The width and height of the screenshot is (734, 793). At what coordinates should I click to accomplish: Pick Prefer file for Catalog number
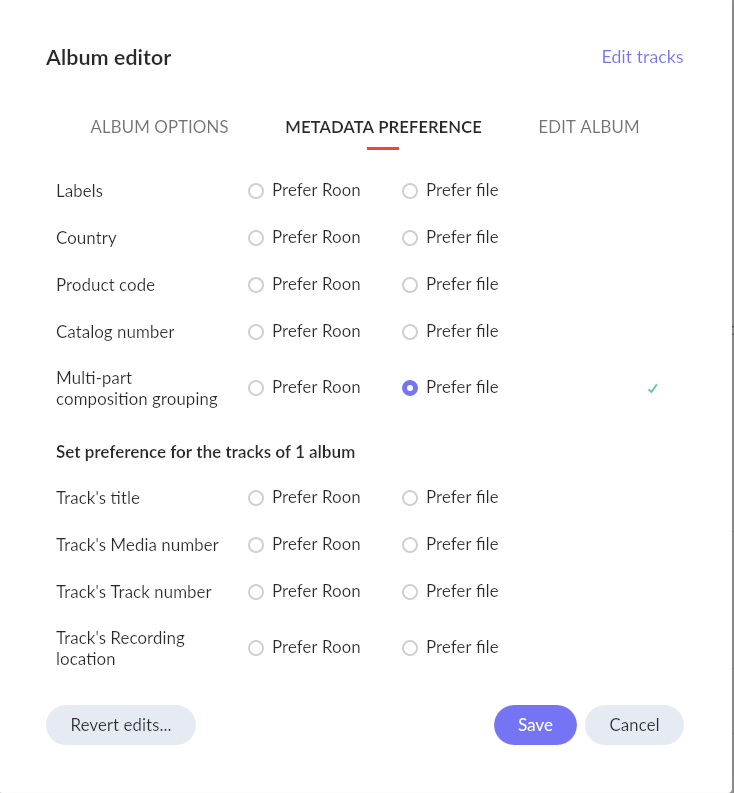(410, 332)
